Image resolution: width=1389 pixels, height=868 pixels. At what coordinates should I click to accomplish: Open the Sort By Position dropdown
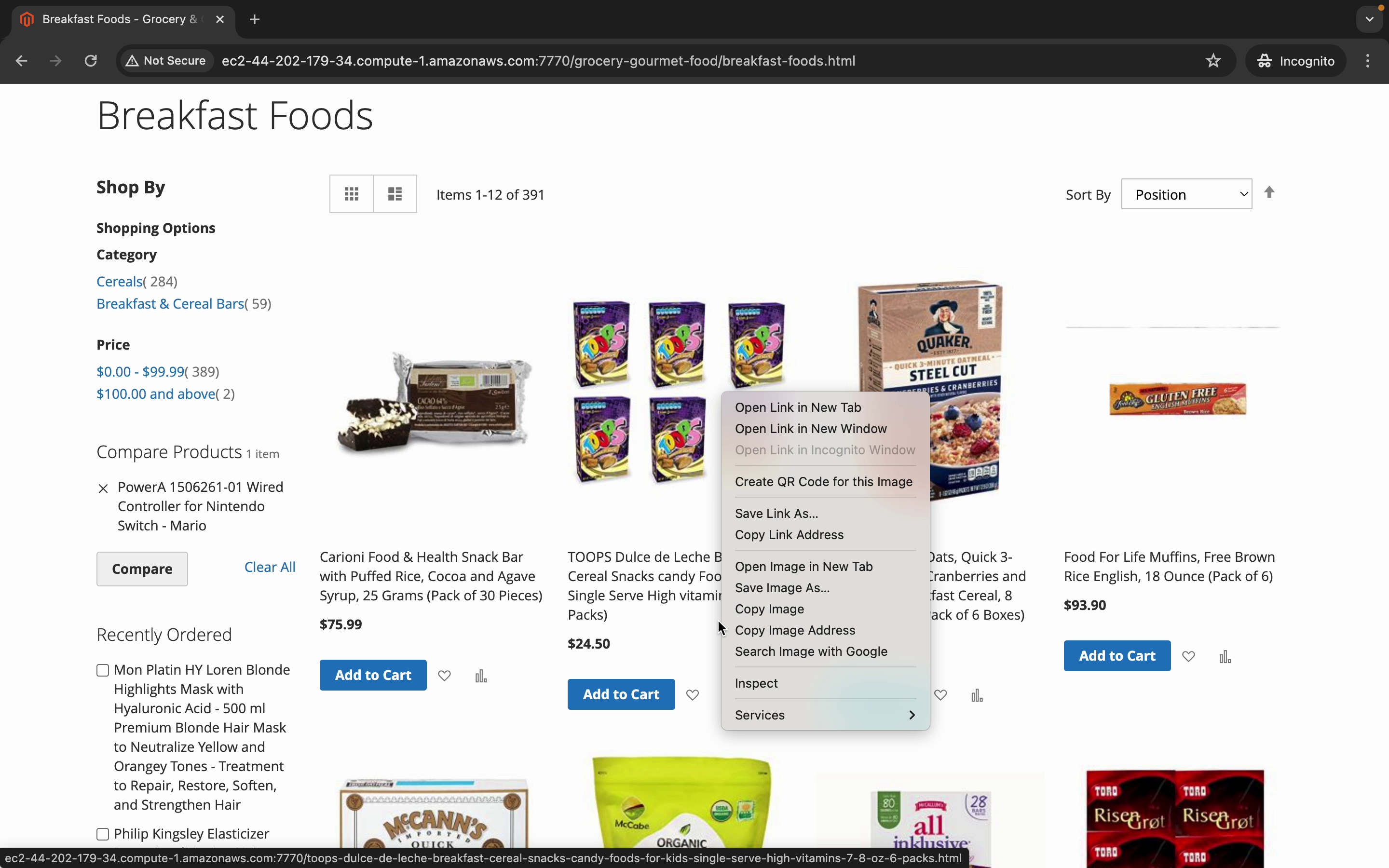[x=1186, y=195]
